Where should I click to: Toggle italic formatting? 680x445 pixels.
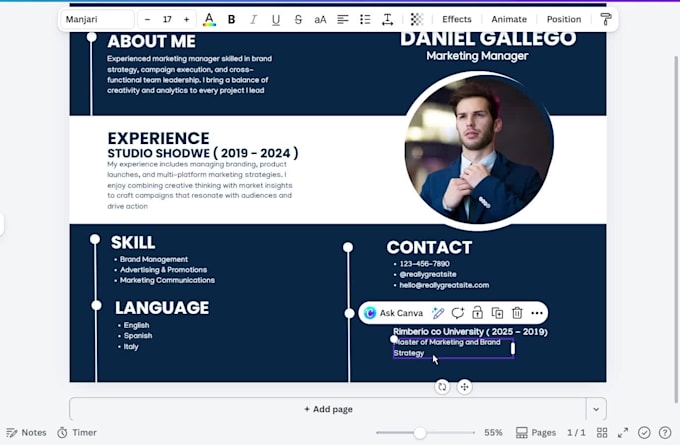tap(254, 20)
